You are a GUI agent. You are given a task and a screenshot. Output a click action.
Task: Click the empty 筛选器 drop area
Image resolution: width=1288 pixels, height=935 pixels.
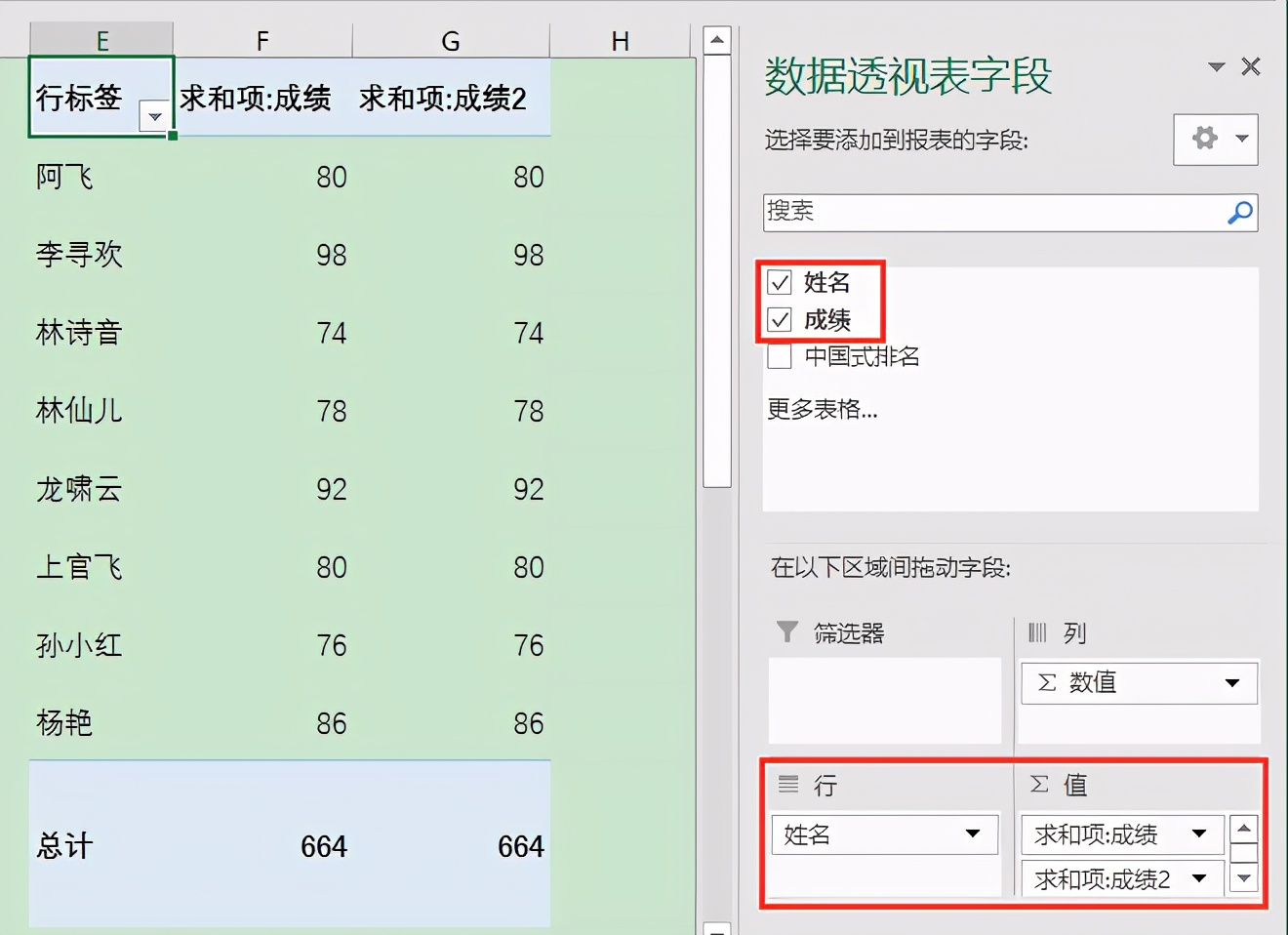click(x=885, y=701)
